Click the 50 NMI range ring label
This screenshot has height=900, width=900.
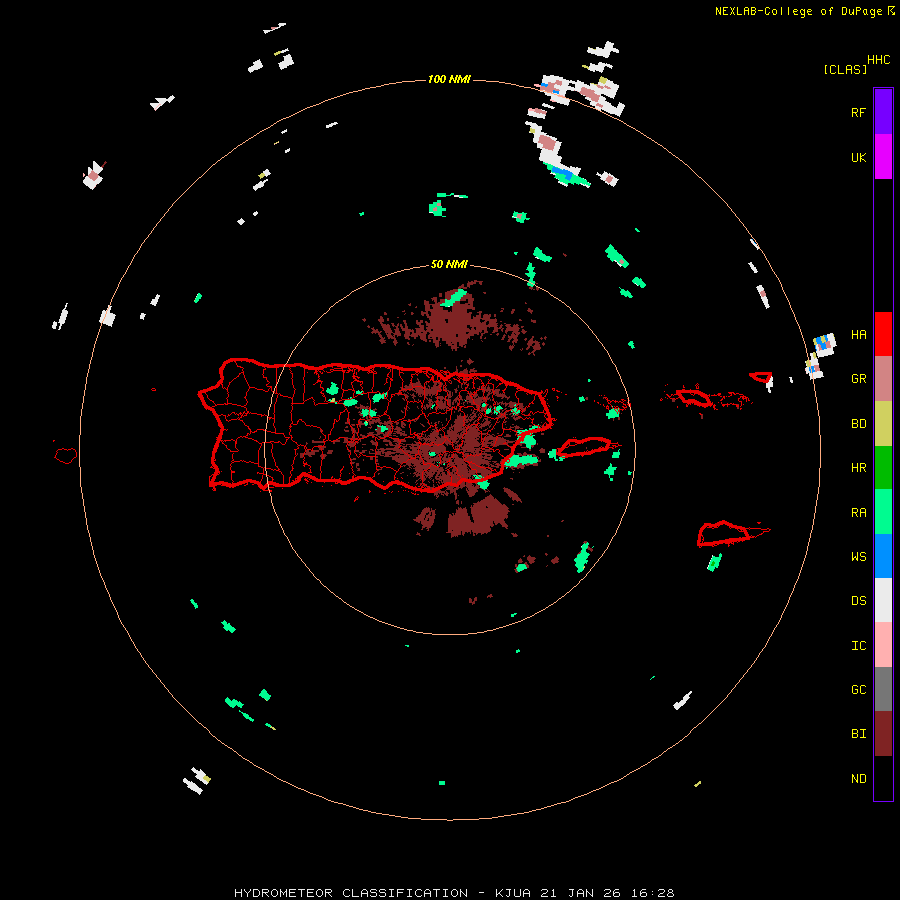449,264
